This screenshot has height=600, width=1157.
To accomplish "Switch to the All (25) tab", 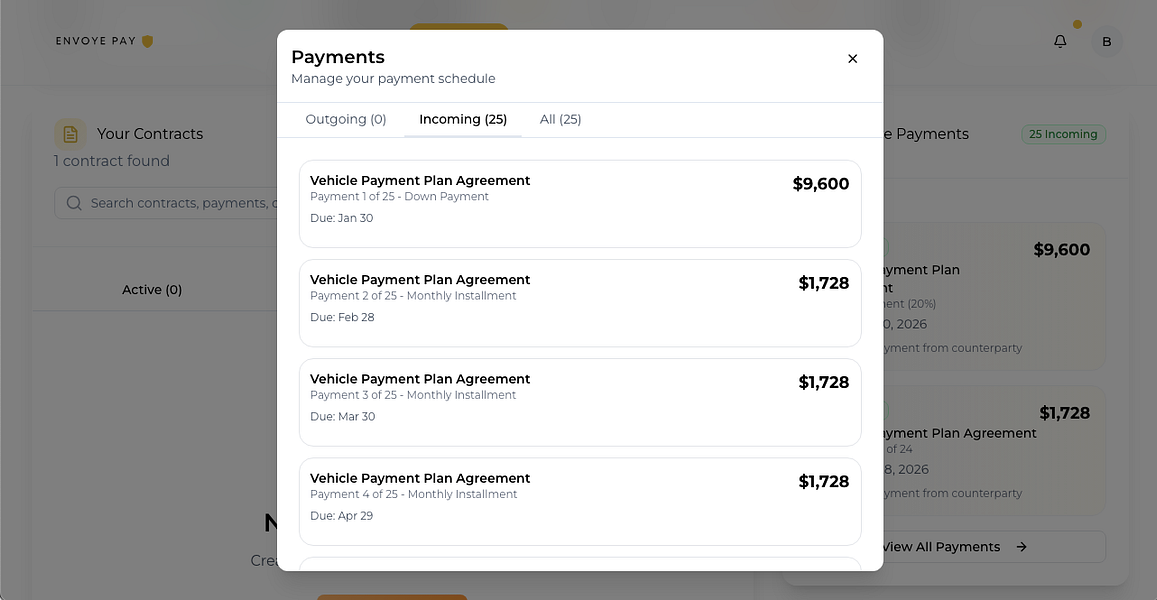I will click(560, 119).
